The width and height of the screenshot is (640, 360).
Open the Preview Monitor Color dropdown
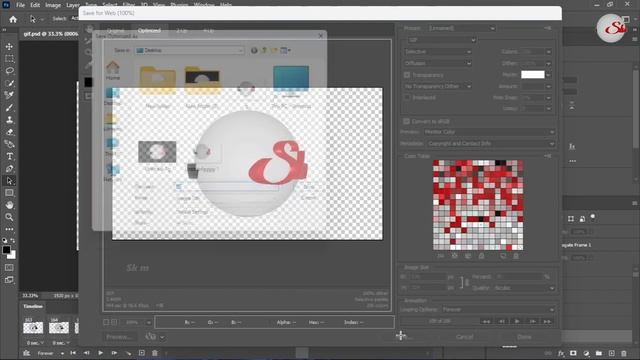coord(489,132)
